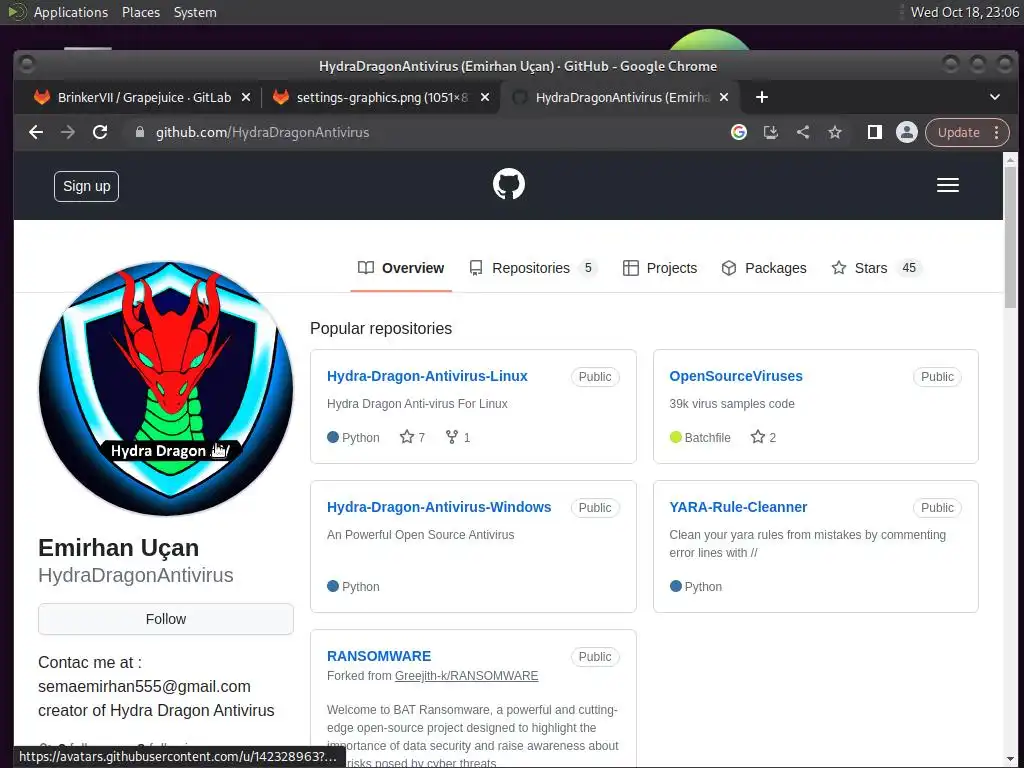This screenshot has height=768, width=1024.
Task: Open the System menu
Action: click(x=195, y=12)
